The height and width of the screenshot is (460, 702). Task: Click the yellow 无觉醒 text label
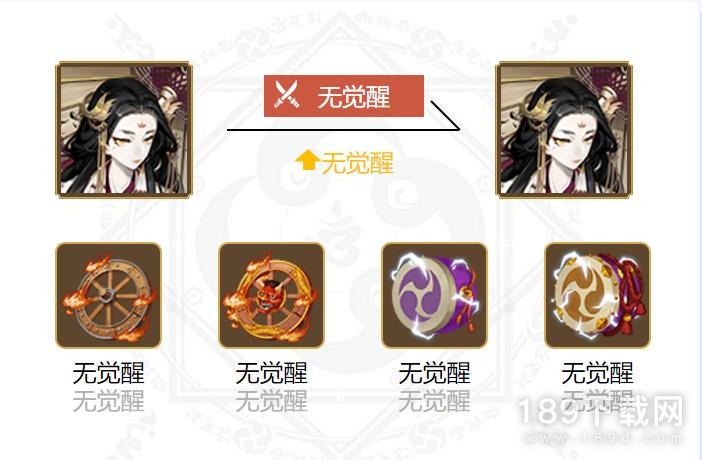click(358, 163)
